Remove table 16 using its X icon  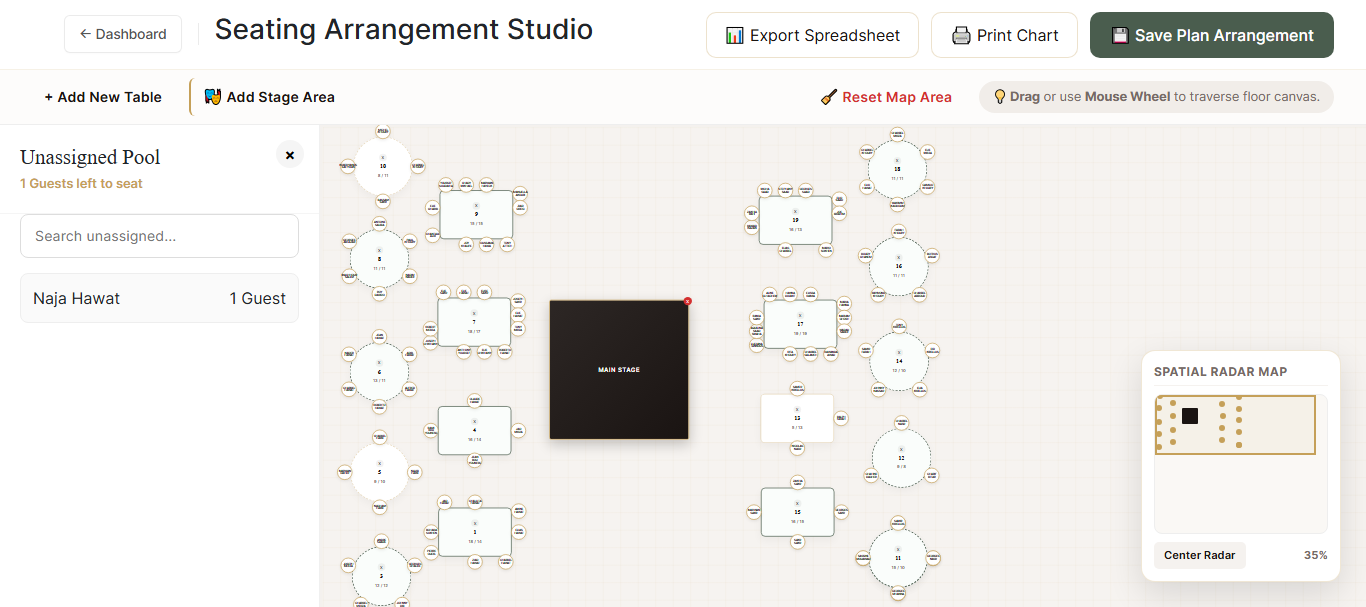[898, 257]
